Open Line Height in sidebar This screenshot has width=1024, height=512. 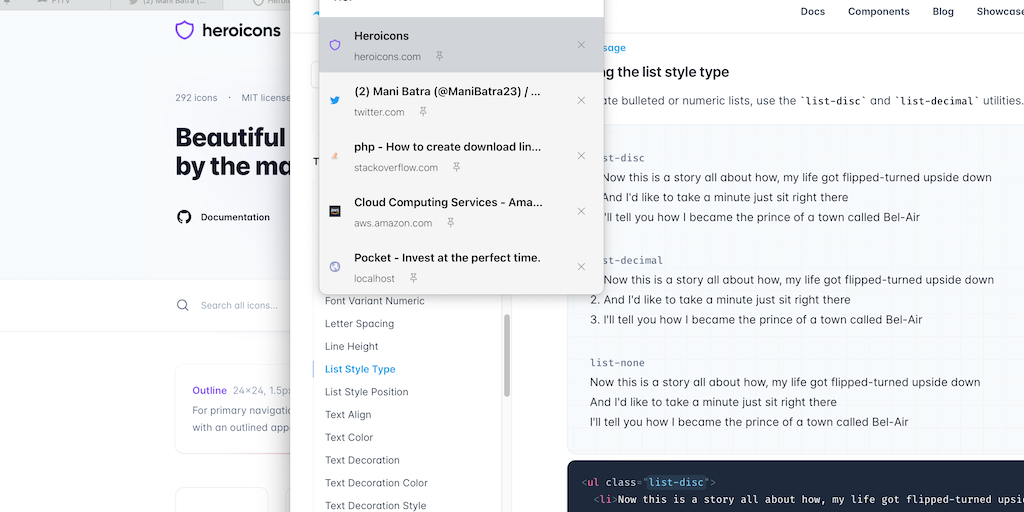[351, 347]
